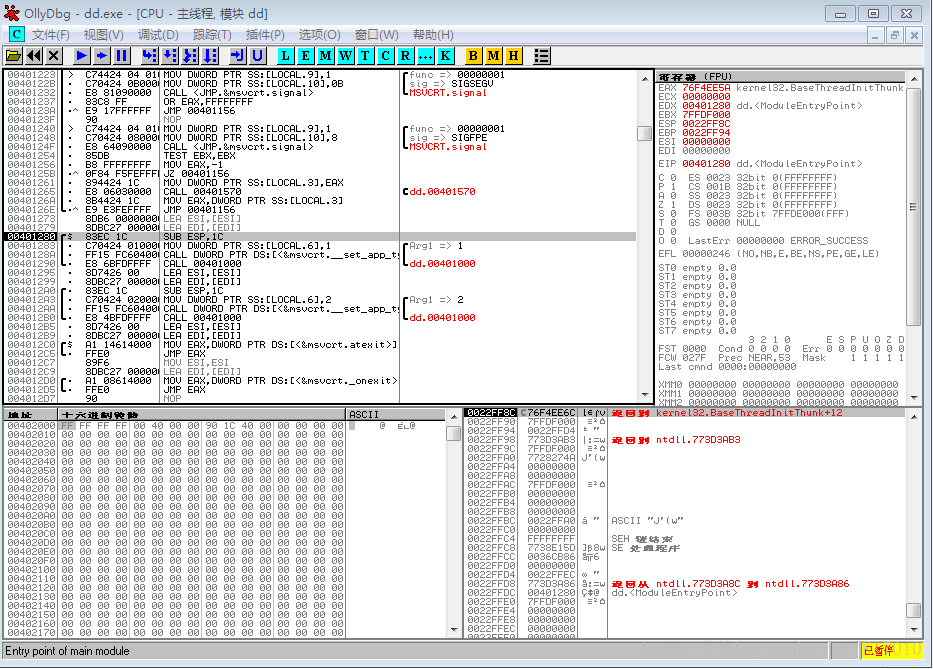Image resolution: width=933 pixels, height=669 pixels.
Task: Click disassembly pane scroll-up arrow
Action: click(x=644, y=79)
